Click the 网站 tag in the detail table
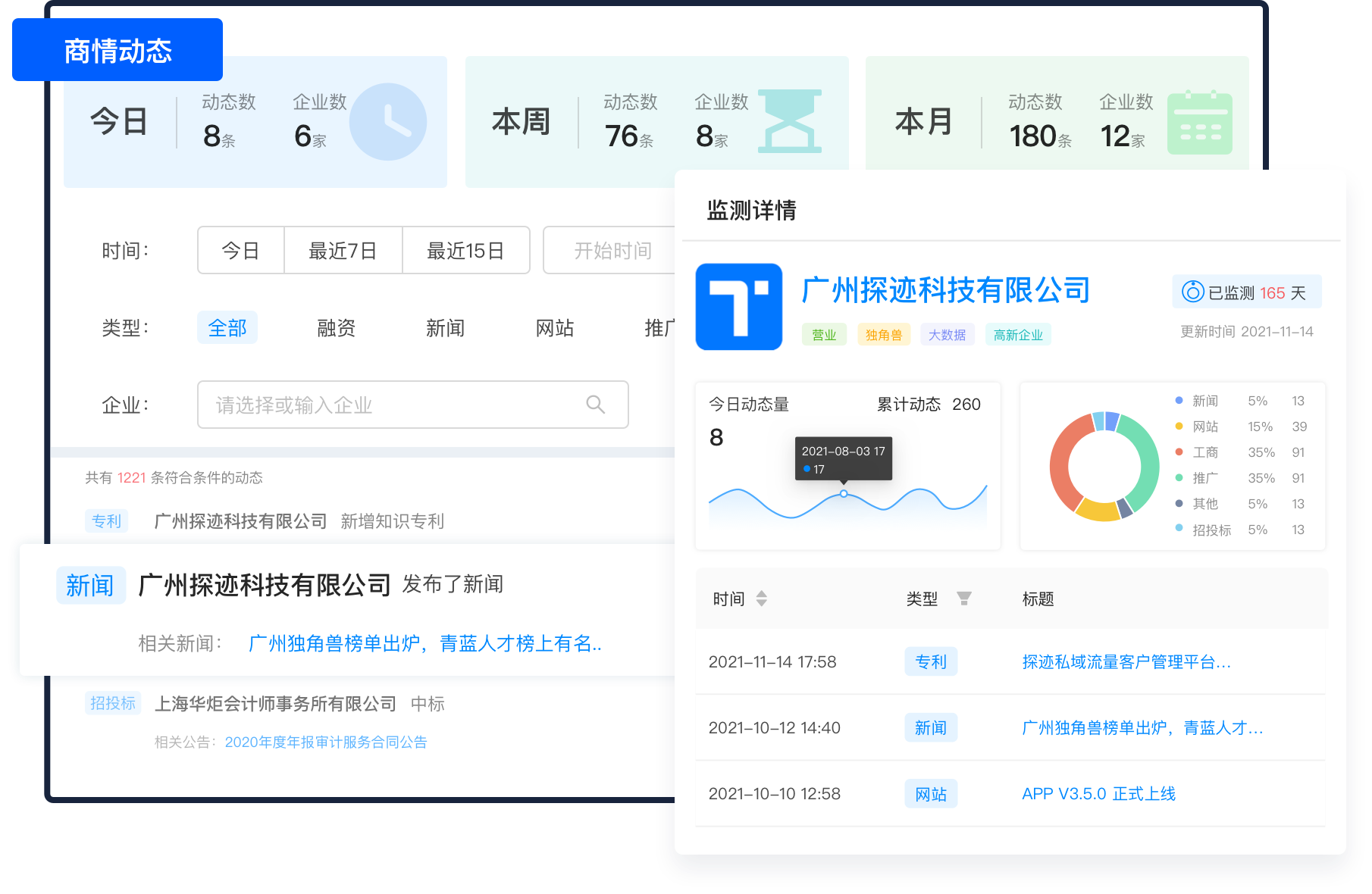The height and width of the screenshot is (894, 1372). pos(931,793)
